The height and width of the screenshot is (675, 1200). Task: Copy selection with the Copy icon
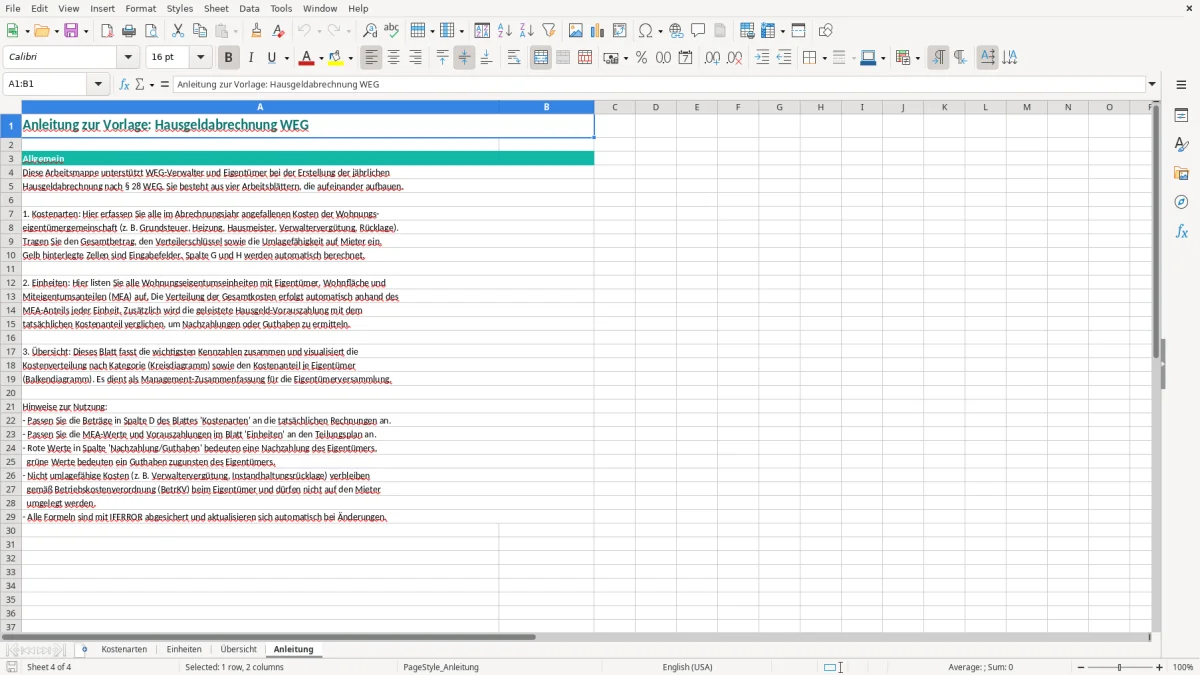point(200,31)
